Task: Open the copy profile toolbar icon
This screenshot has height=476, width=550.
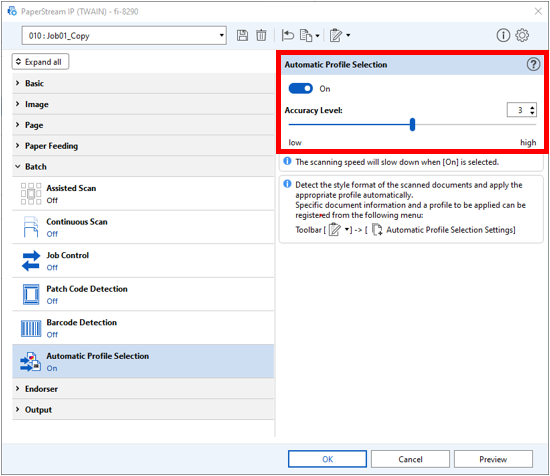Action: pyautogui.click(x=309, y=35)
